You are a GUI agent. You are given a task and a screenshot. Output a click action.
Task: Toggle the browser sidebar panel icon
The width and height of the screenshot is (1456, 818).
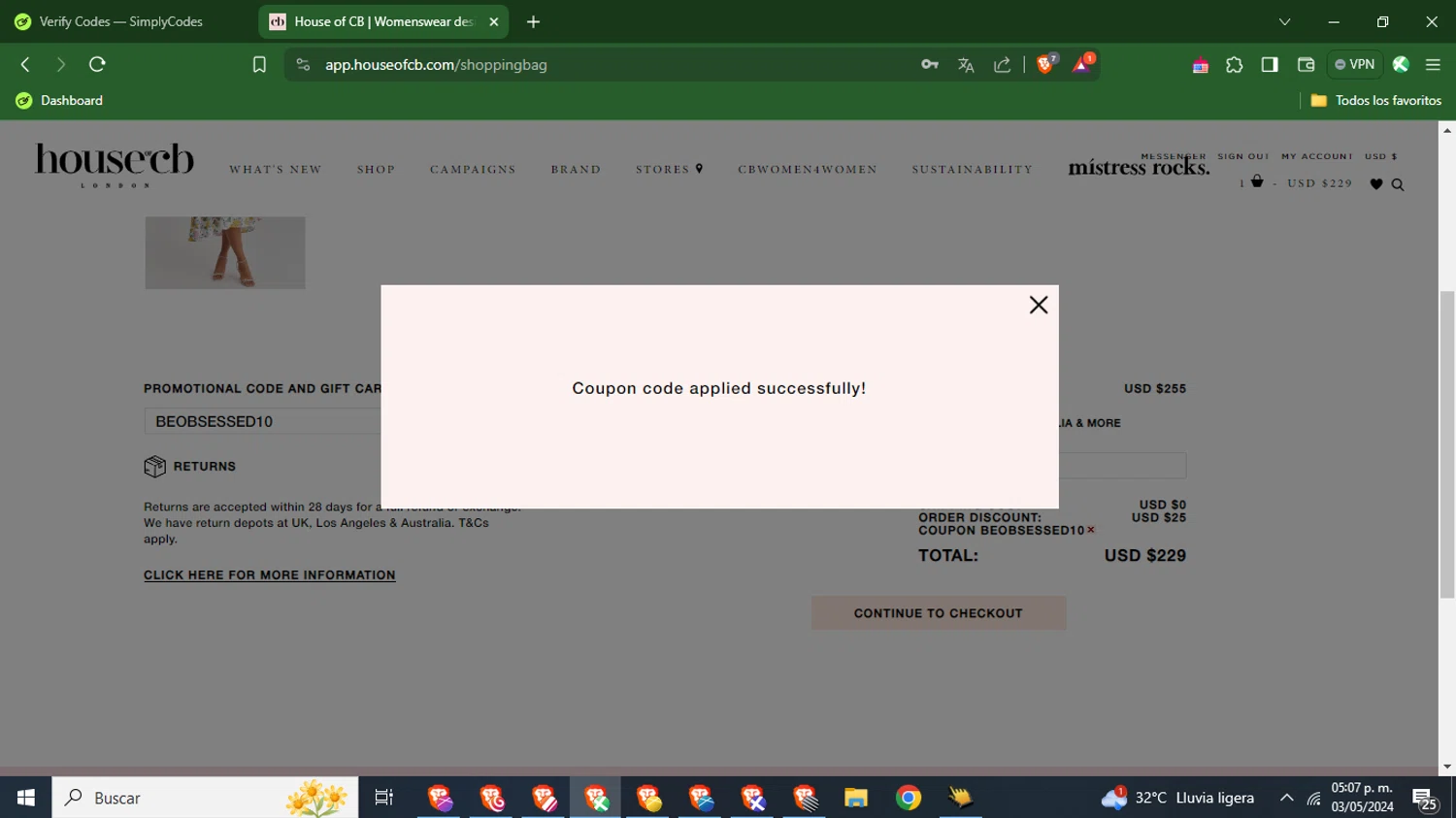tap(1270, 65)
